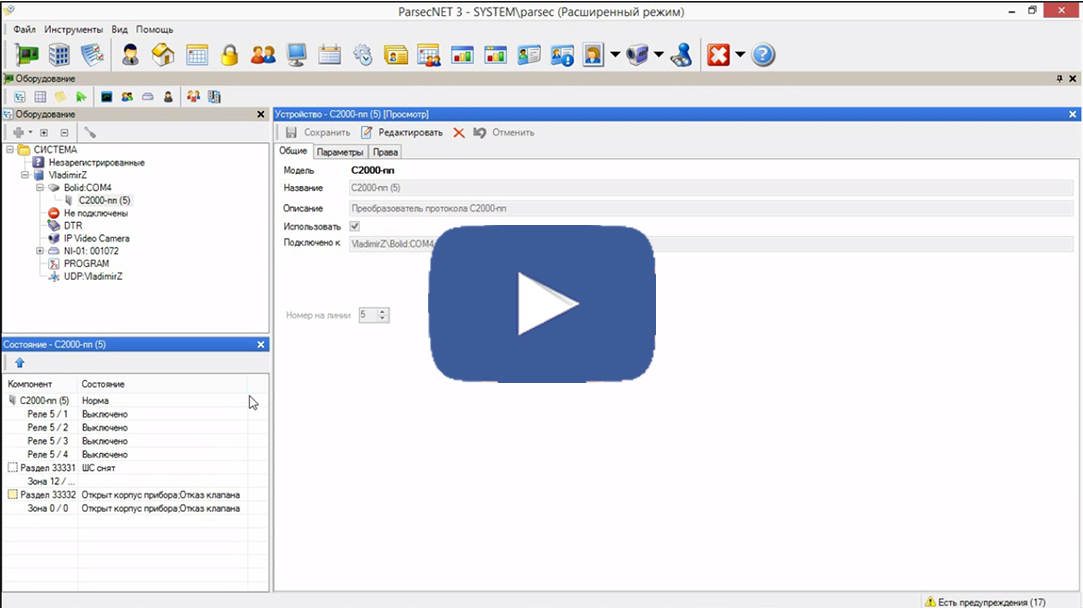Open the blue help question mark icon

point(763,55)
